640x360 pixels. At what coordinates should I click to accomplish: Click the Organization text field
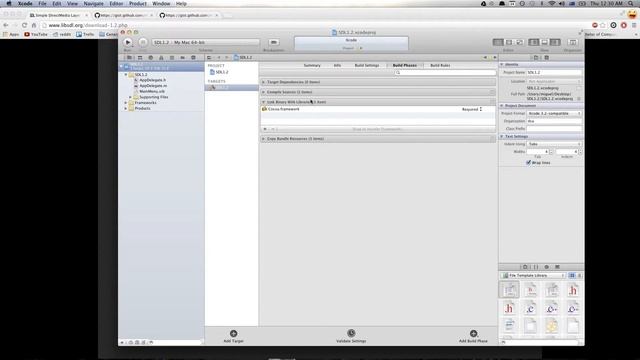pos(554,121)
